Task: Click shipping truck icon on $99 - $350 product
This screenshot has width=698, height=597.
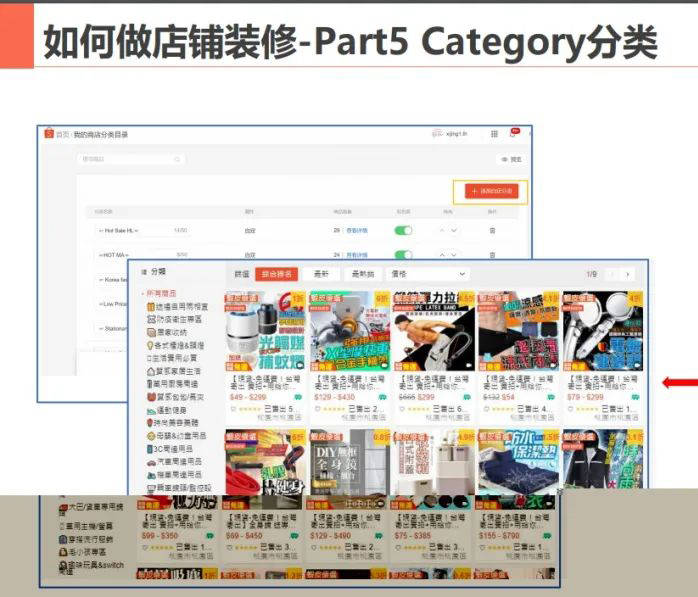Action: tap(210, 536)
